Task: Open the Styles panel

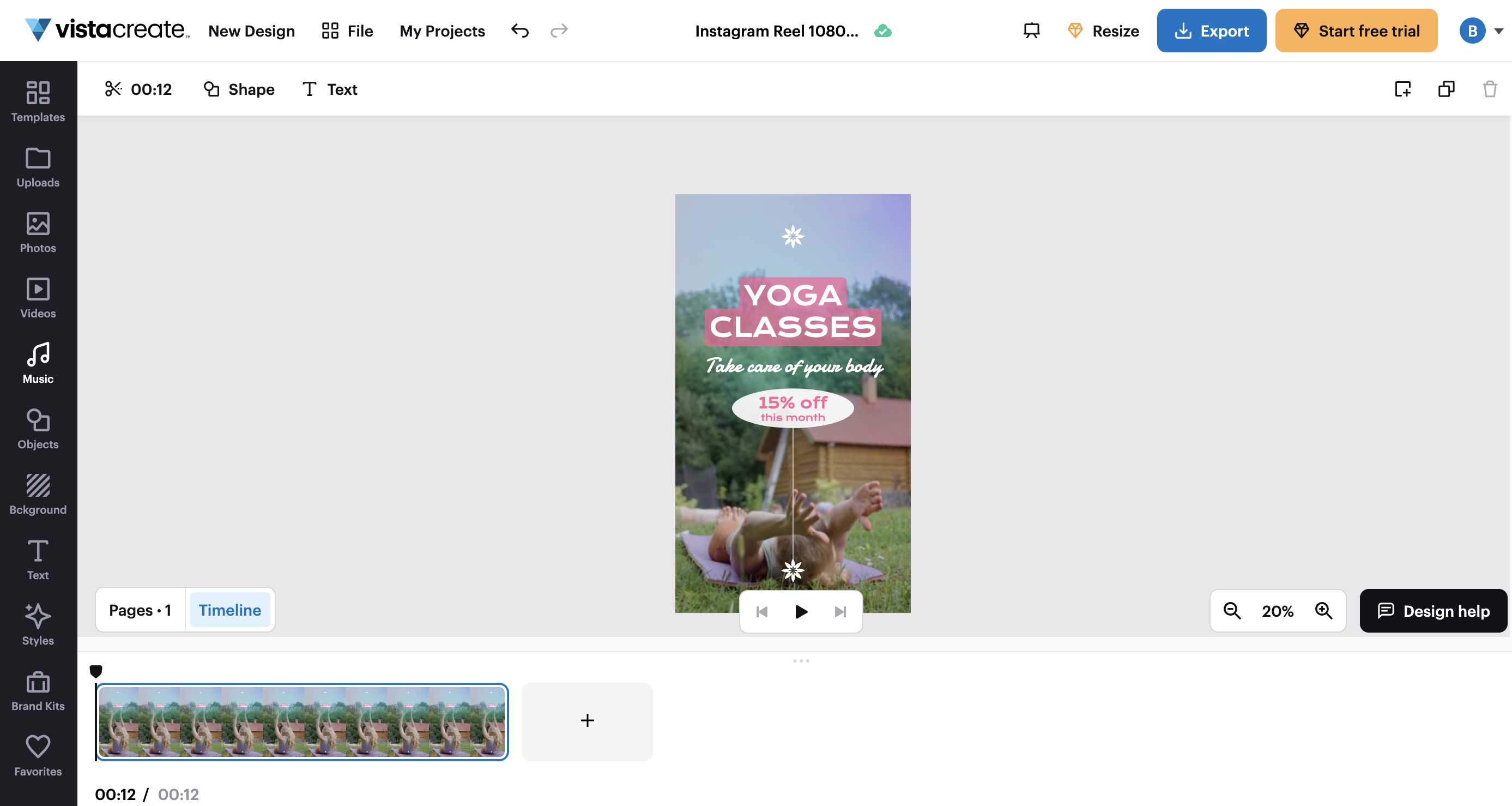Action: [38, 625]
